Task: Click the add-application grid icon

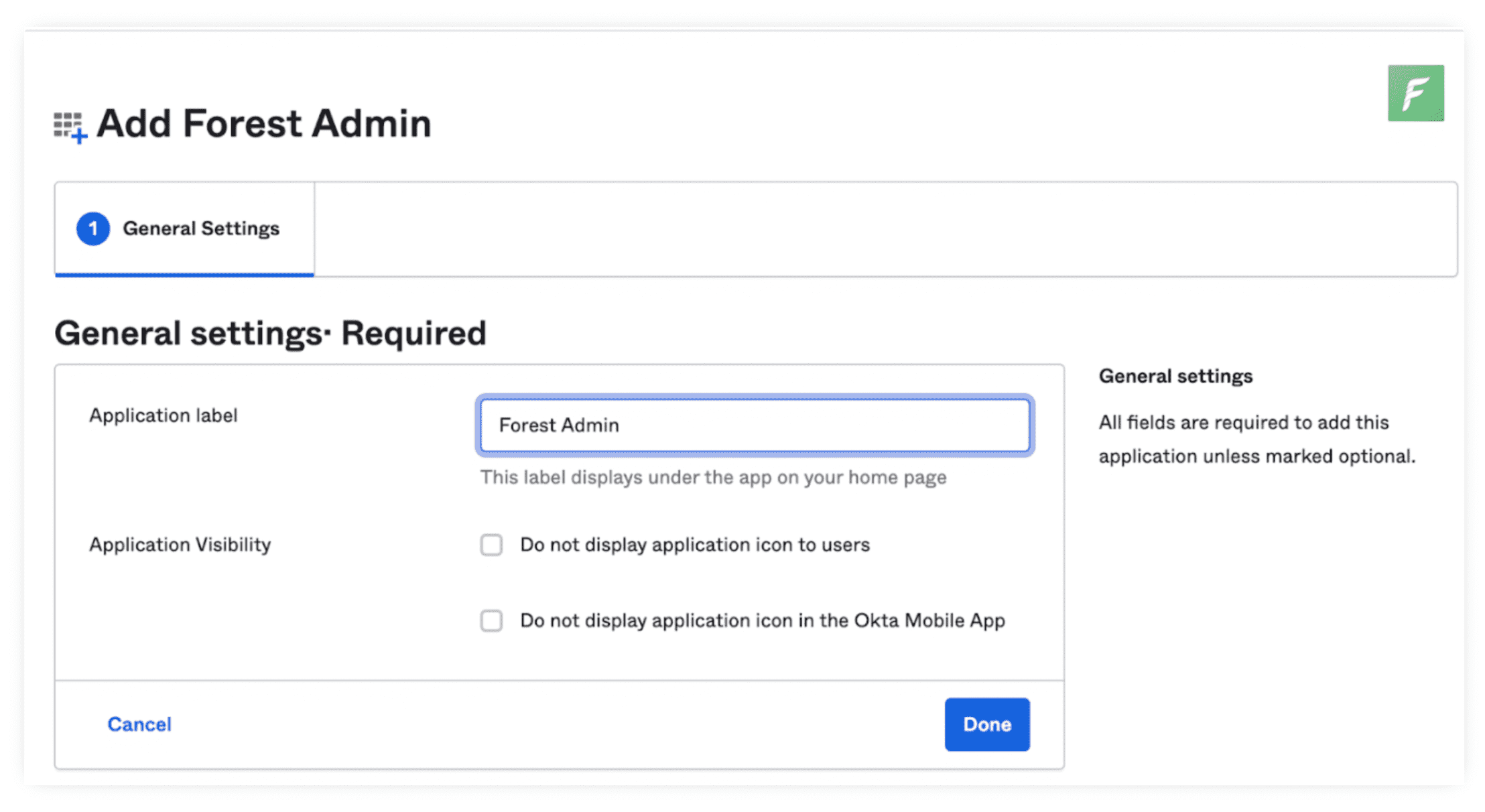Action: pyautogui.click(x=70, y=127)
